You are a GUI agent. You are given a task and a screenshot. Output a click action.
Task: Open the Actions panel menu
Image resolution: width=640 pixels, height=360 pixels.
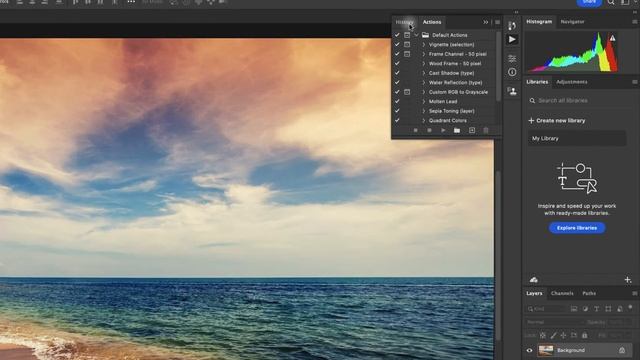click(x=497, y=22)
